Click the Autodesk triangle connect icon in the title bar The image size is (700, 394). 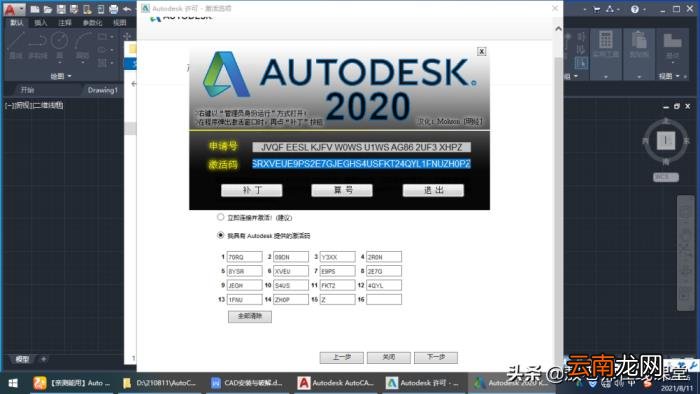[x=610, y=9]
